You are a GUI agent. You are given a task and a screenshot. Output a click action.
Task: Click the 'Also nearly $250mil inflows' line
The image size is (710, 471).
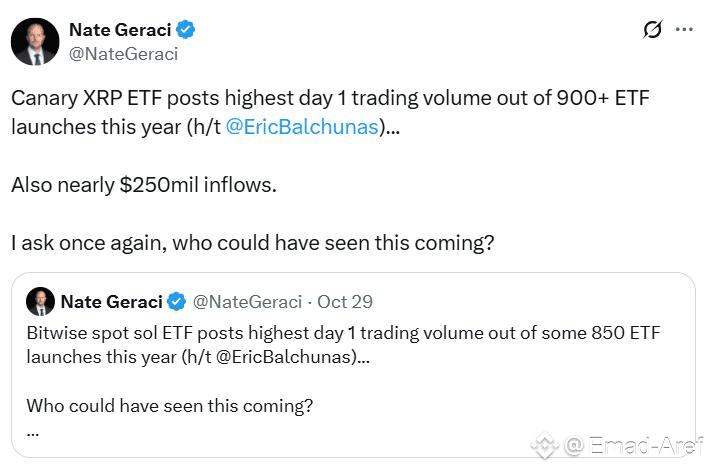click(x=144, y=185)
